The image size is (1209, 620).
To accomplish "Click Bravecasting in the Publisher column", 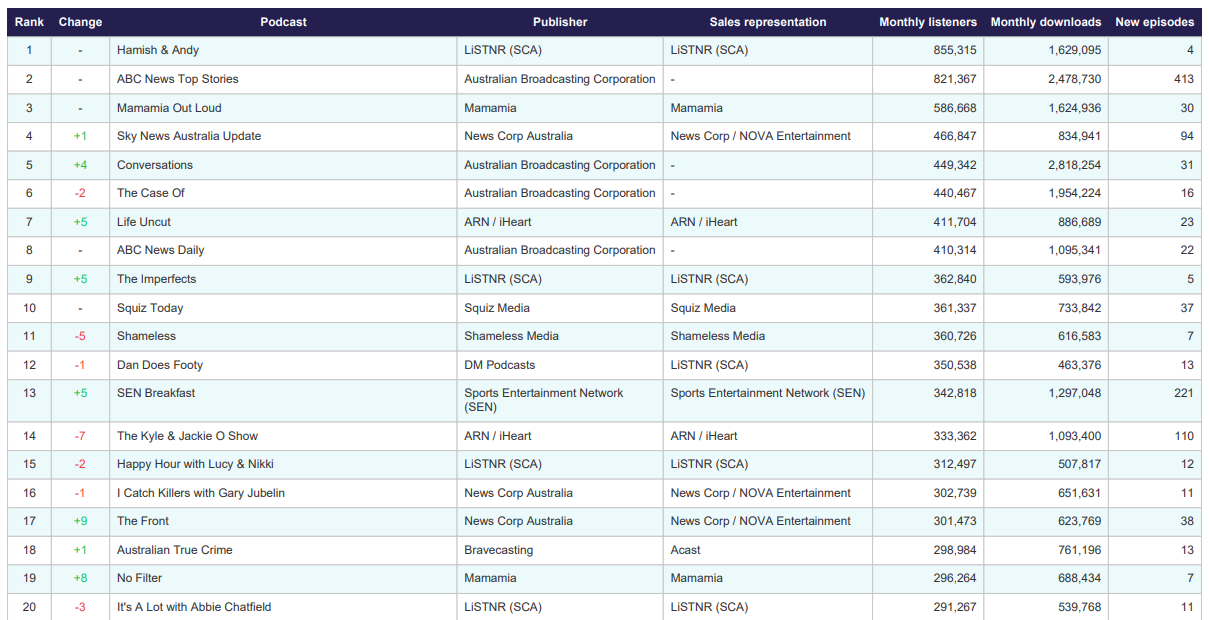I will 498,550.
